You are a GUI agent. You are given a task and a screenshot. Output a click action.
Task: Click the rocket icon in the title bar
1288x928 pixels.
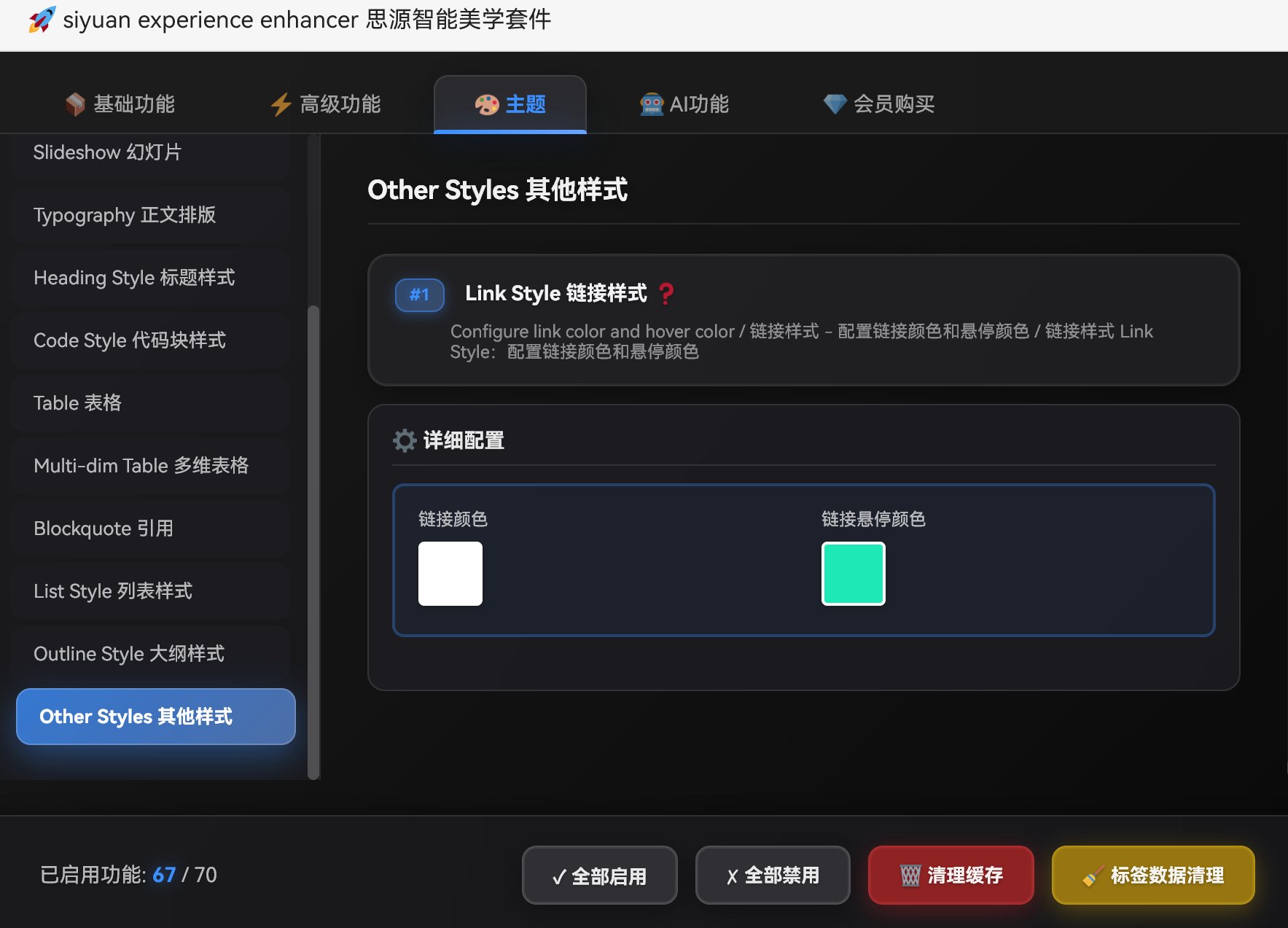[42, 20]
